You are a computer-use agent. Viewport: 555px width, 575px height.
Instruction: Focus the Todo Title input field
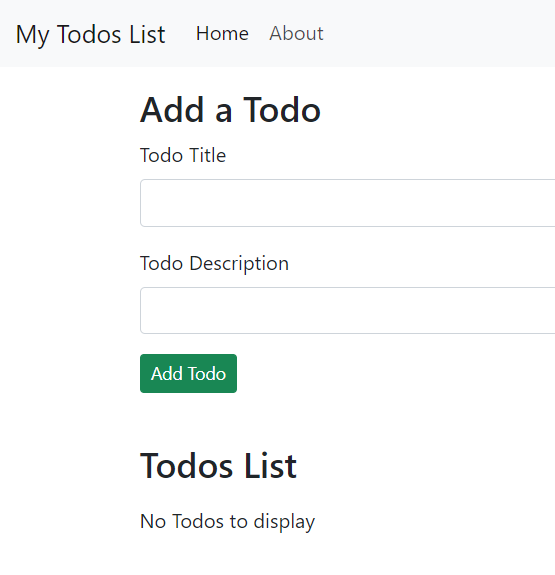(x=347, y=203)
